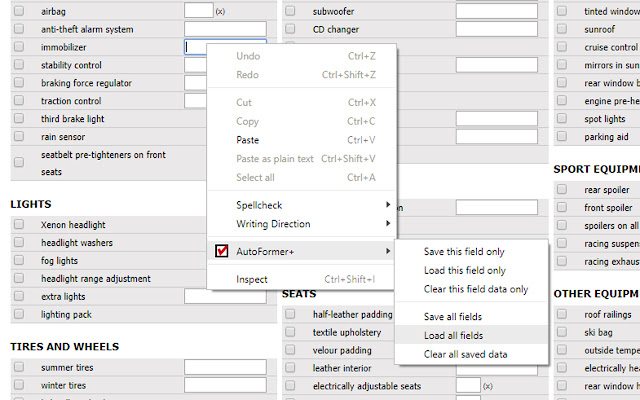Enable the Xenon headlight checkbox
This screenshot has height=400, width=640.
tap(19, 225)
